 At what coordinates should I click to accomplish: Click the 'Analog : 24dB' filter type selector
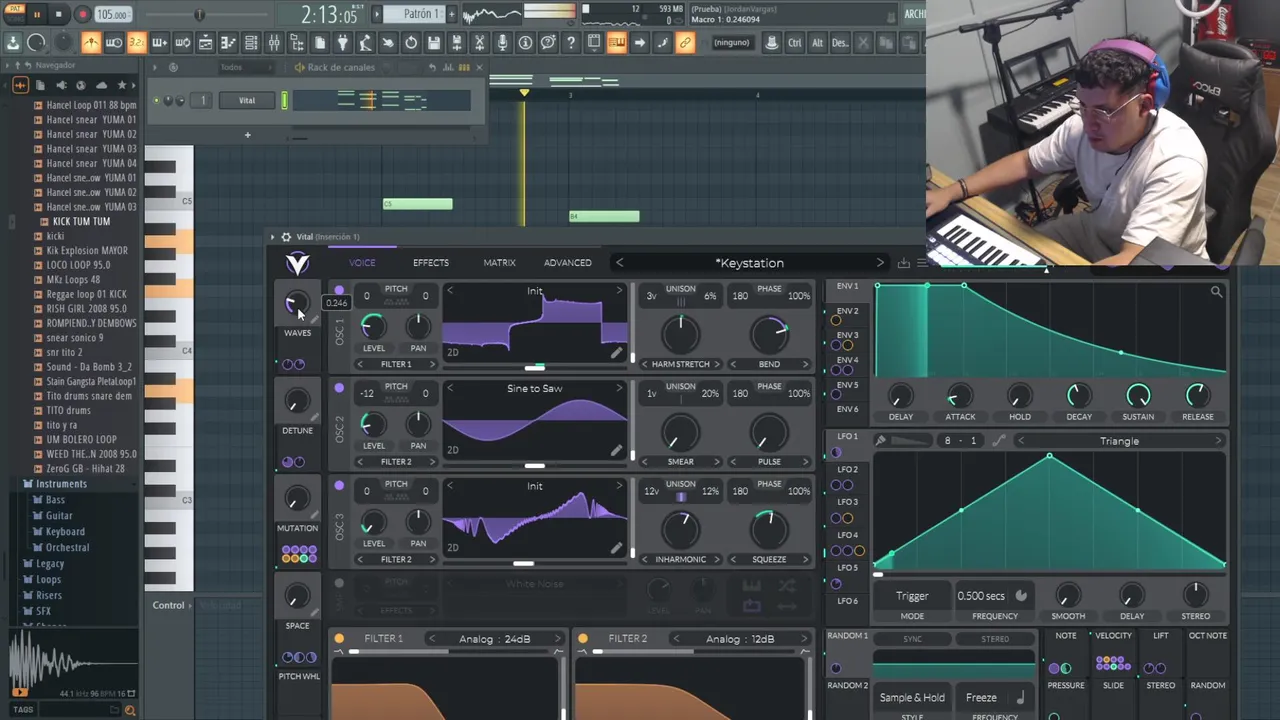494,639
